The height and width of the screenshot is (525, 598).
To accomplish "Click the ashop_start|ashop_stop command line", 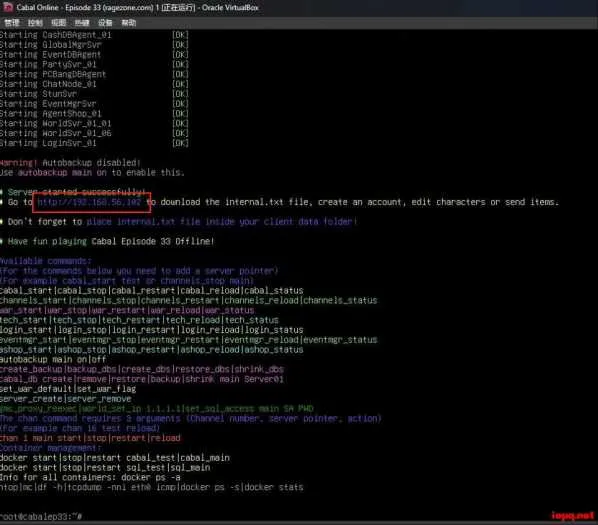I will [x=151, y=350].
